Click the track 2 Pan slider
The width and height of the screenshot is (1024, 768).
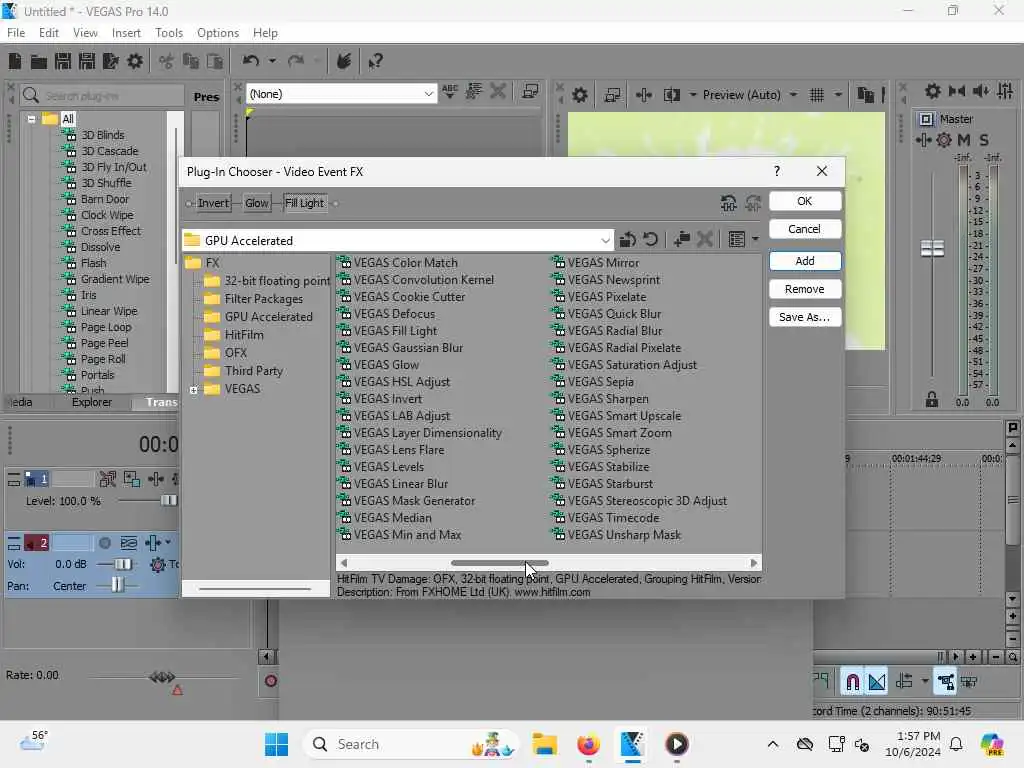click(117, 585)
